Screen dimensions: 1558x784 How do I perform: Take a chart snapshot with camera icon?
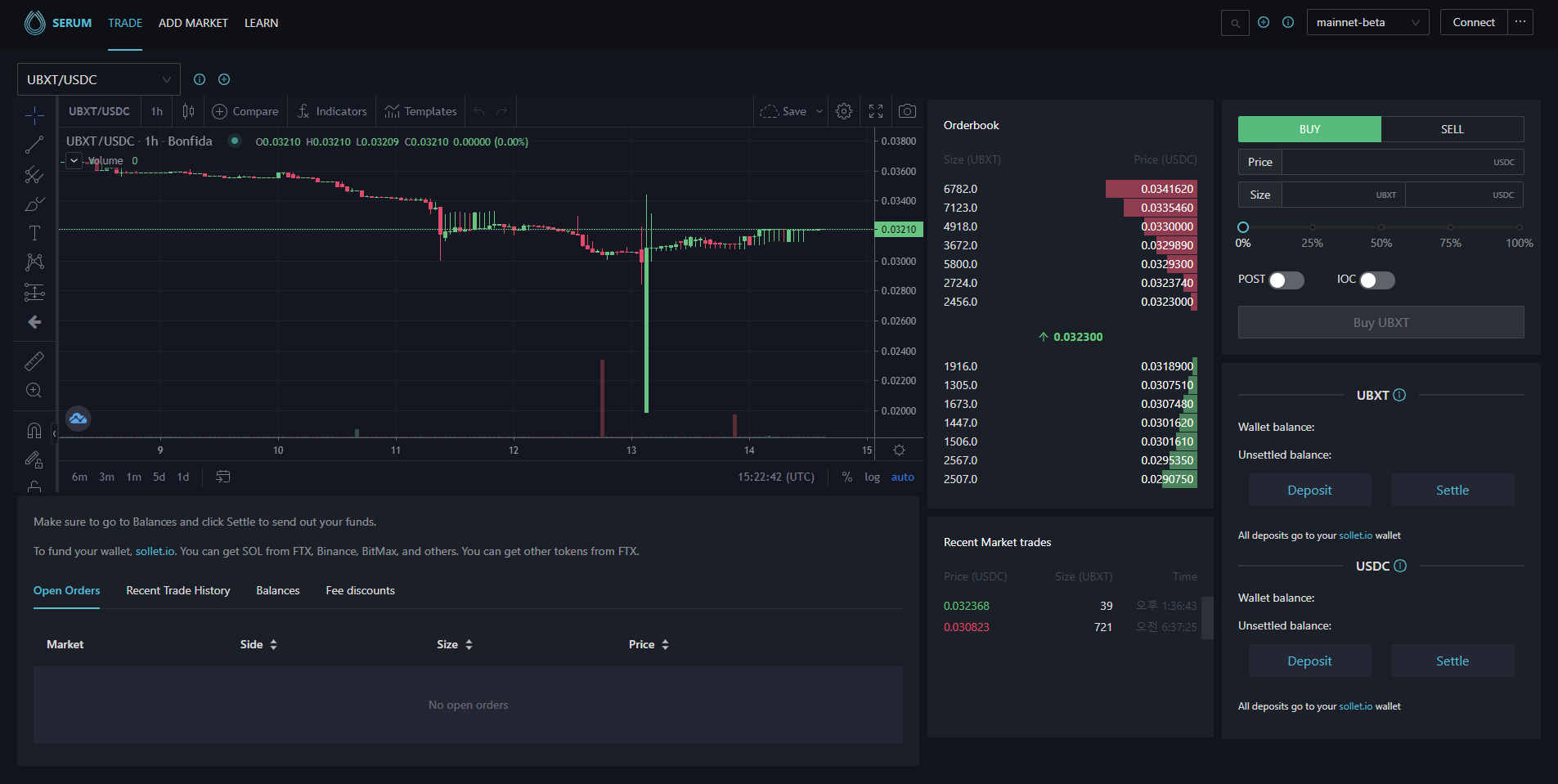907,111
